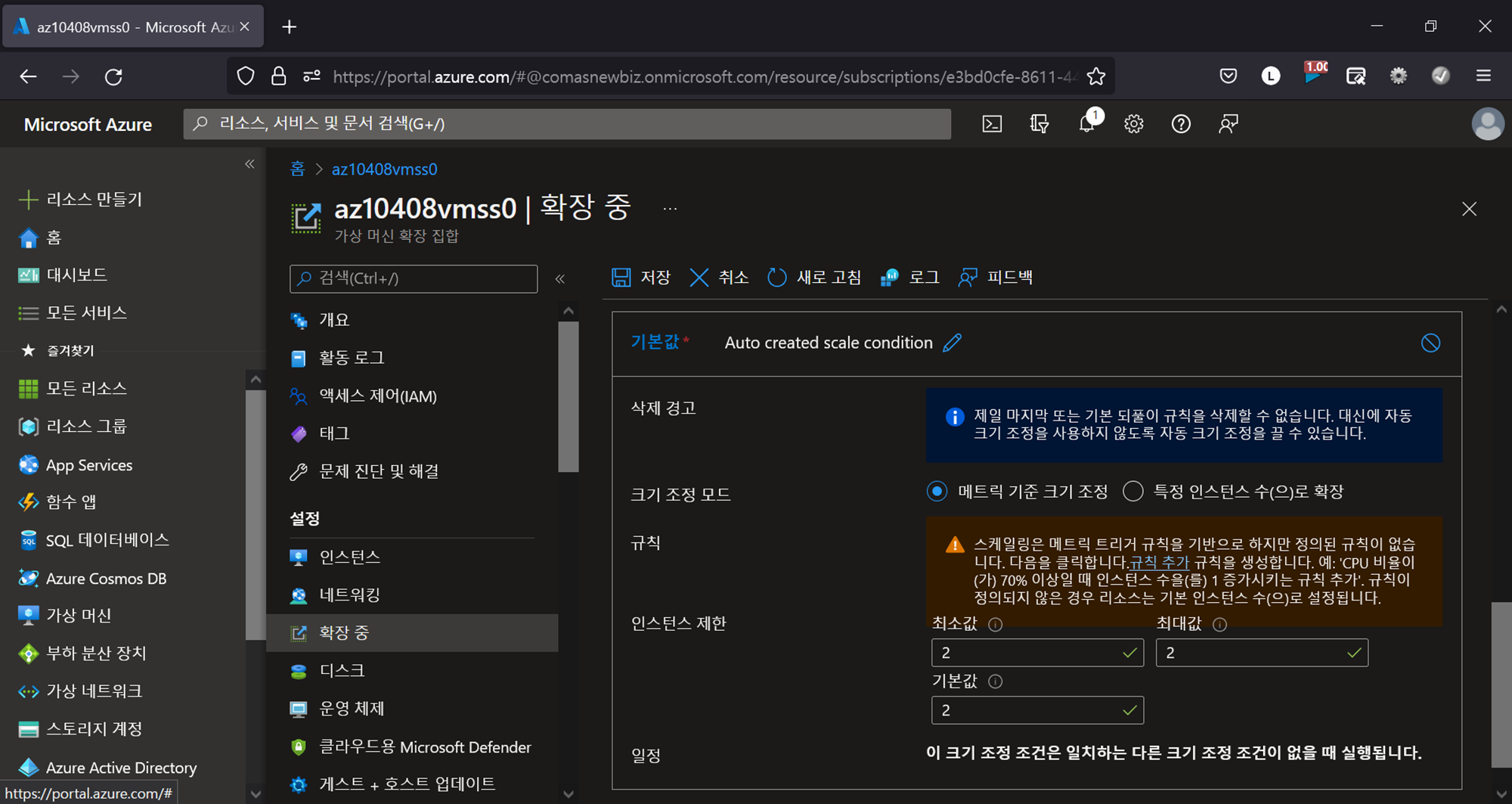The height and width of the screenshot is (804, 1512).
Task: Focus the resource menu 검색 box
Action: [414, 279]
